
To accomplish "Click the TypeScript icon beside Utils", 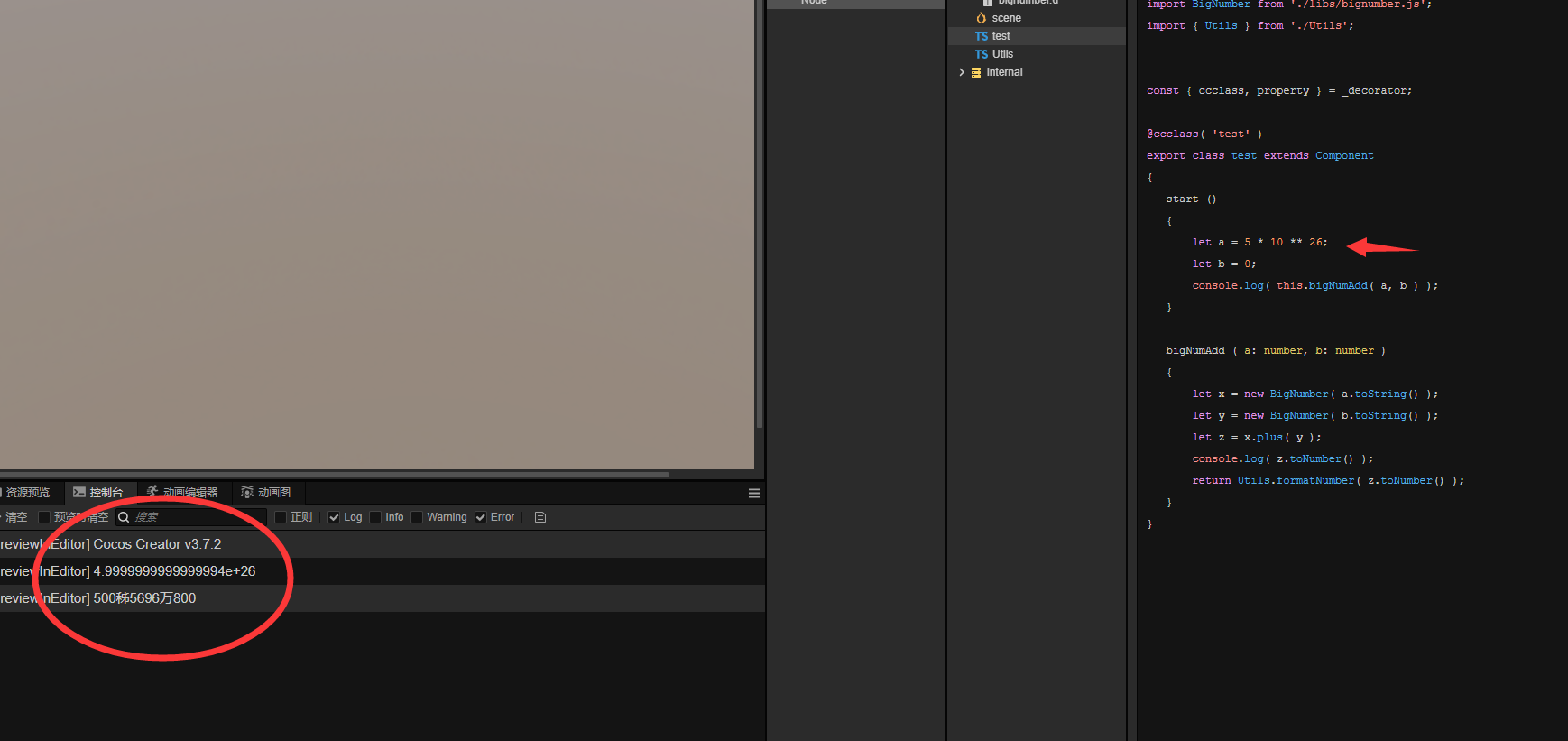I will [x=982, y=54].
